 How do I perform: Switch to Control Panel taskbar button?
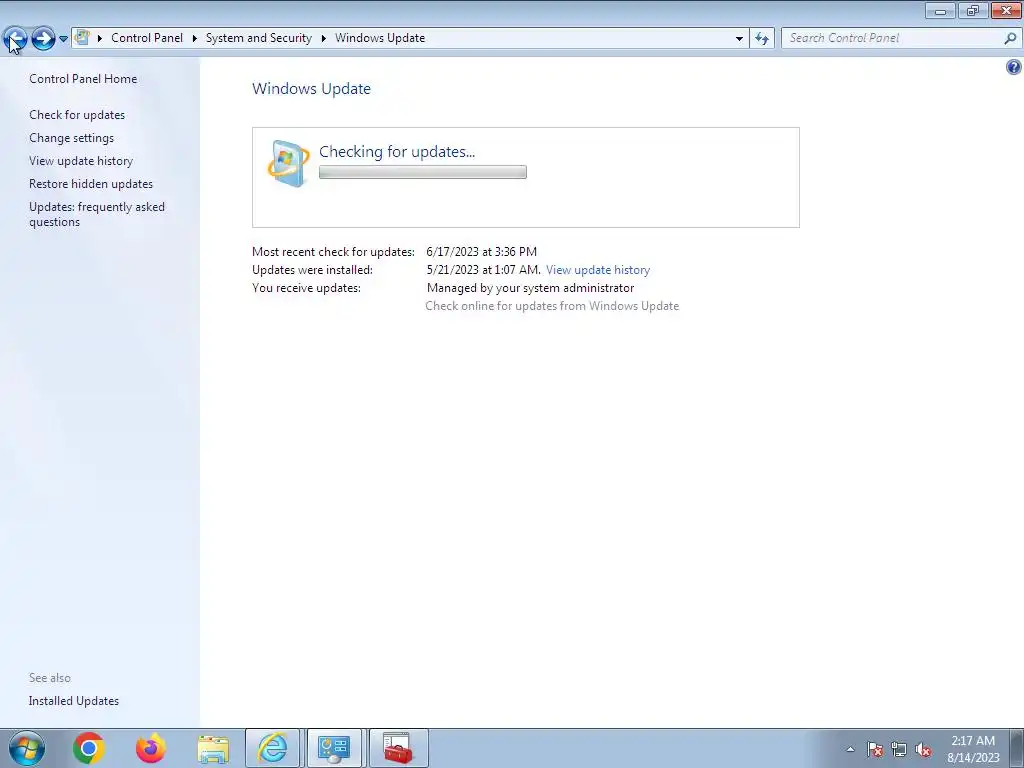click(x=334, y=748)
